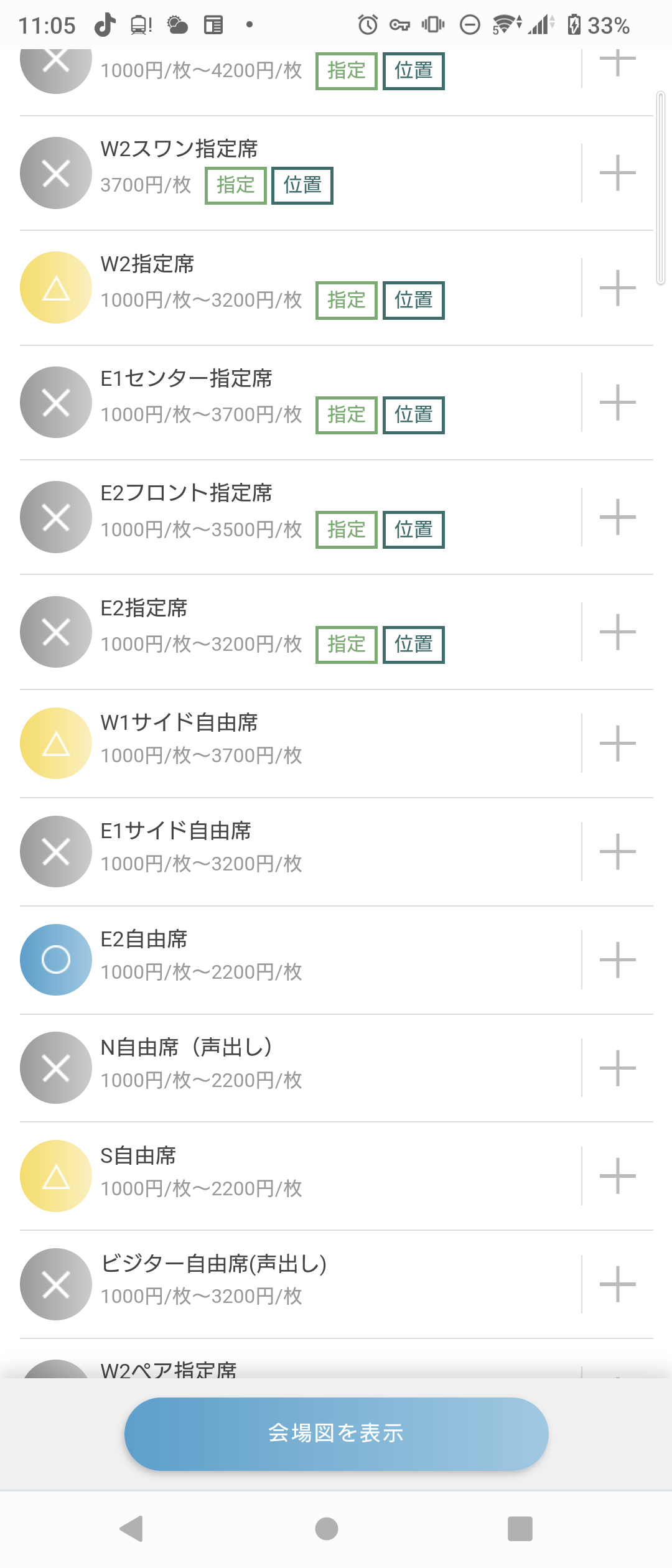This screenshot has width=672, height=1568.
Task: Expand E1センター指定席 ticket options
Action: click(617, 403)
